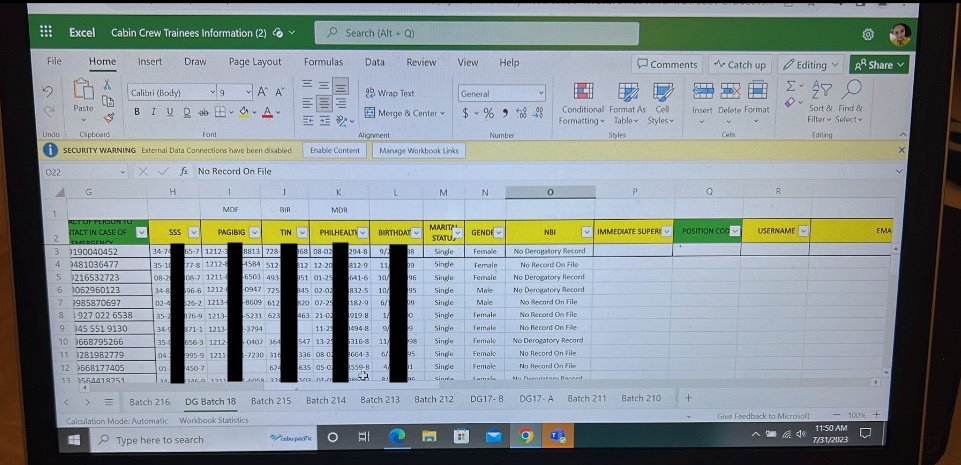Open the Find & Select menu
961x465 pixels.
(849, 101)
